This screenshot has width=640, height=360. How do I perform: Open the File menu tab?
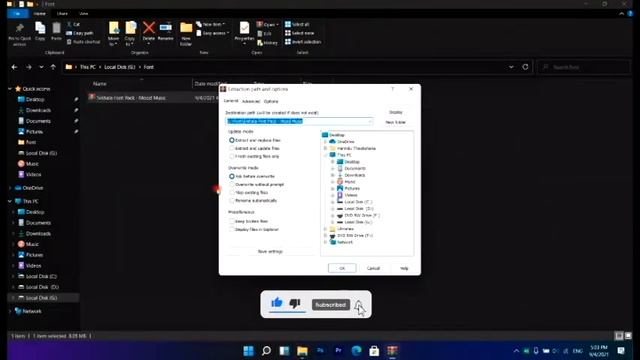[x=18, y=14]
